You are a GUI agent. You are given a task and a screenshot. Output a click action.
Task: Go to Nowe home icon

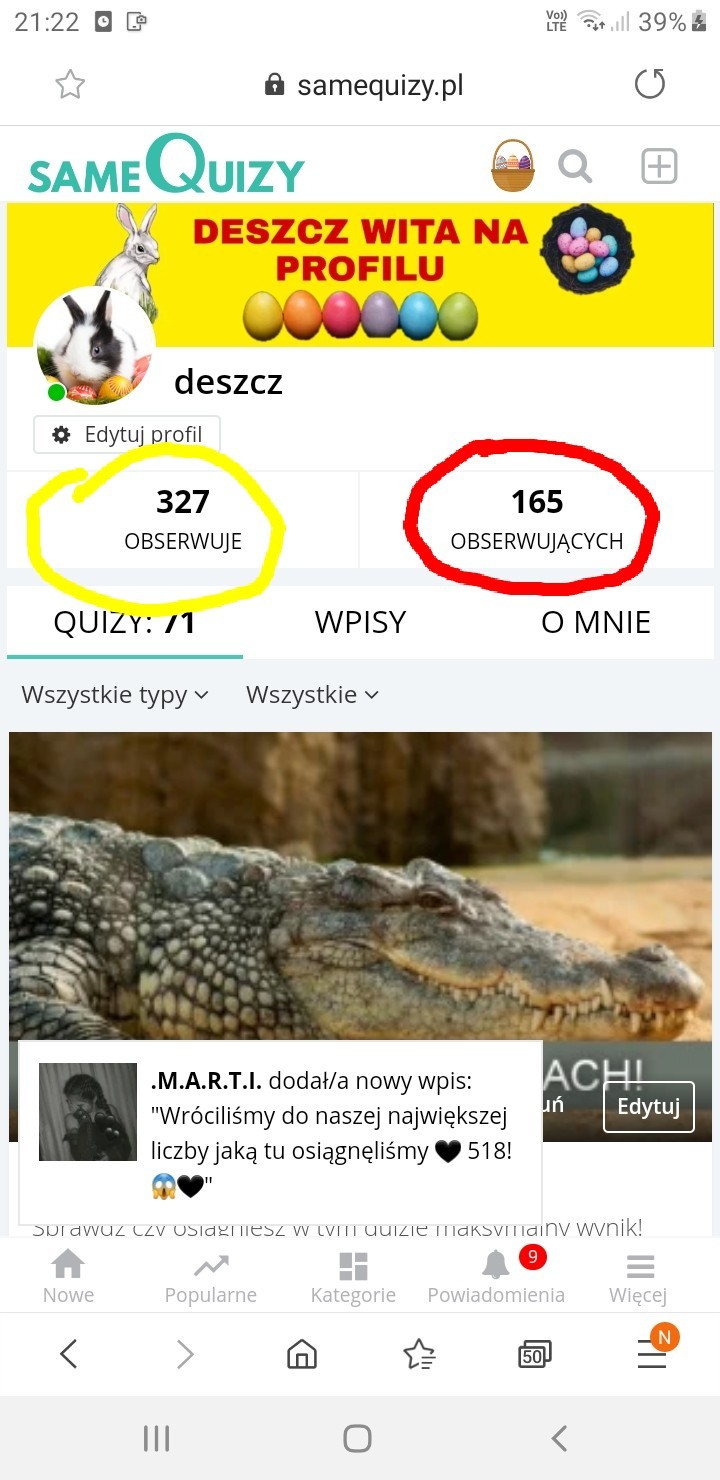point(68,1277)
